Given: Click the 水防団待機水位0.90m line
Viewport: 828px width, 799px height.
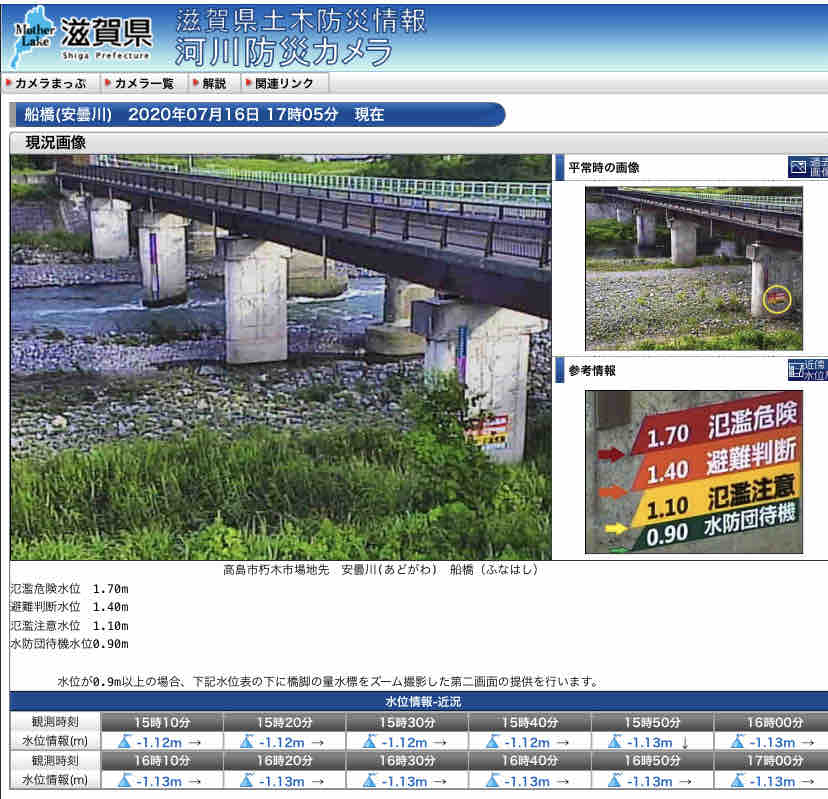Looking at the screenshot, I should [69, 644].
